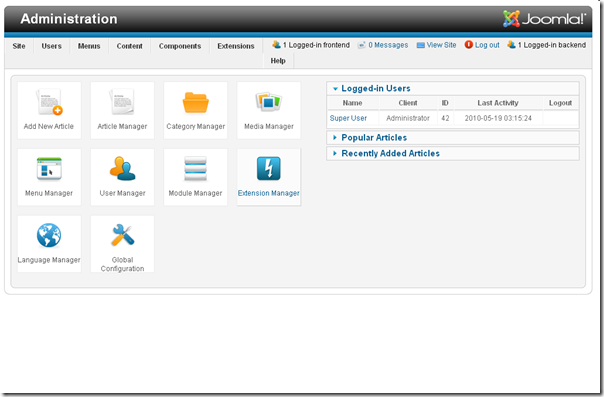Open the Menus menu

coord(89,46)
